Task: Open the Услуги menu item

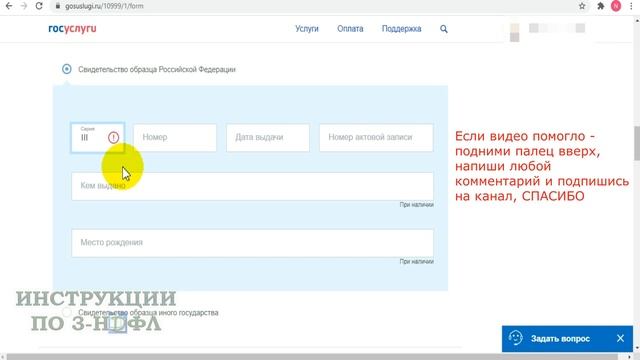Action: pyautogui.click(x=307, y=29)
